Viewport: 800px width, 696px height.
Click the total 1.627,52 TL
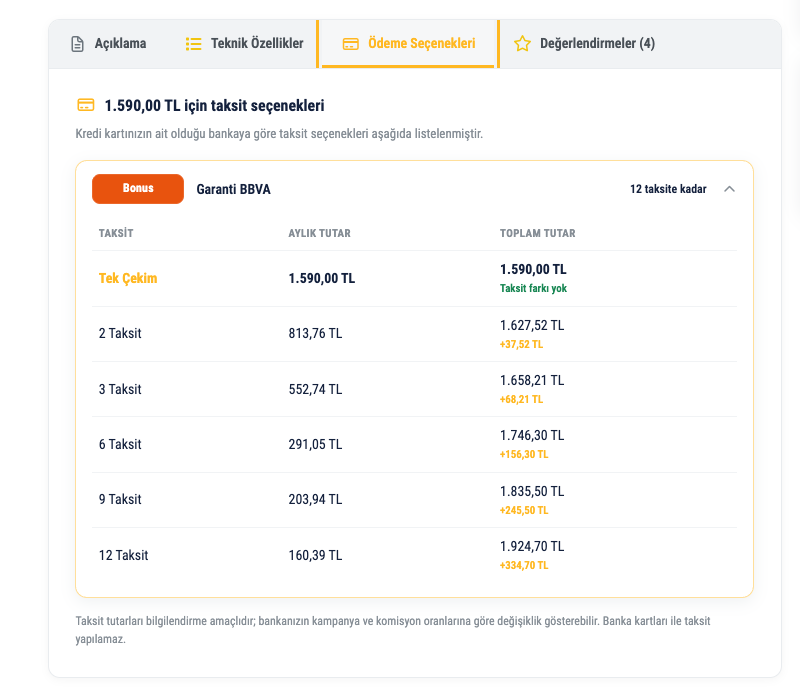(532, 326)
